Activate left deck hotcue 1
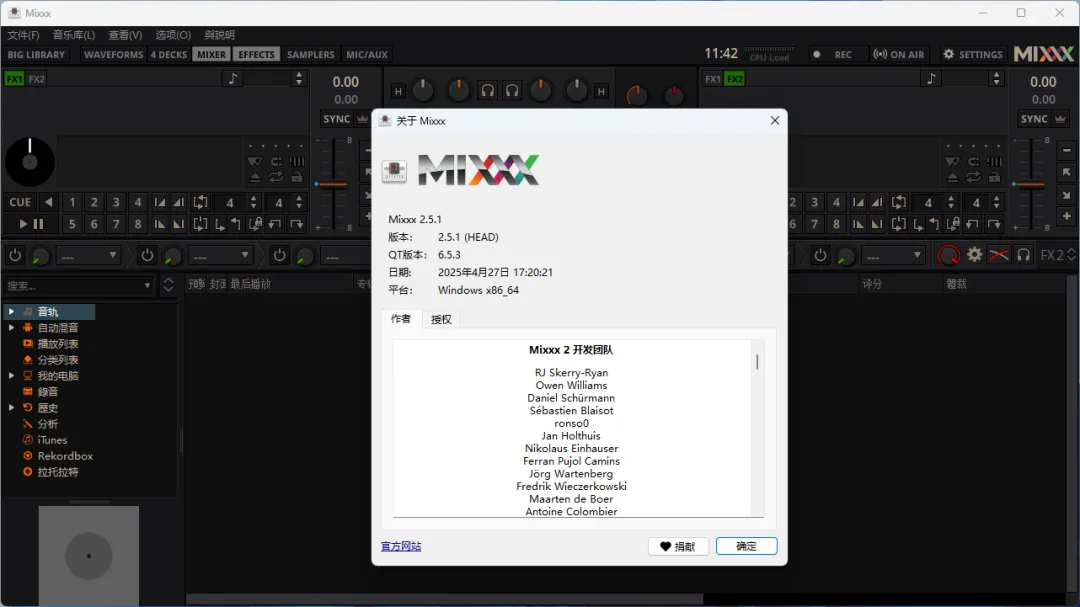 (72, 203)
